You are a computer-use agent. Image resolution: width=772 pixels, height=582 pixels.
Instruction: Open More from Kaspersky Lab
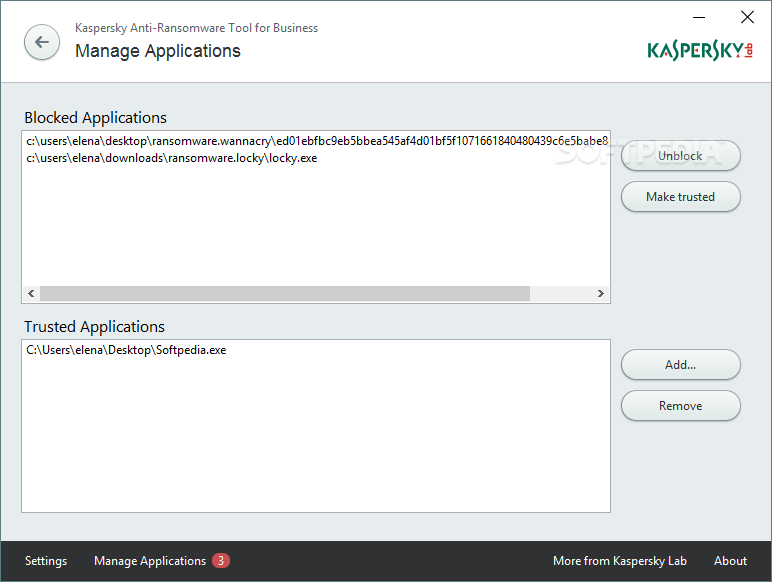tap(619, 561)
